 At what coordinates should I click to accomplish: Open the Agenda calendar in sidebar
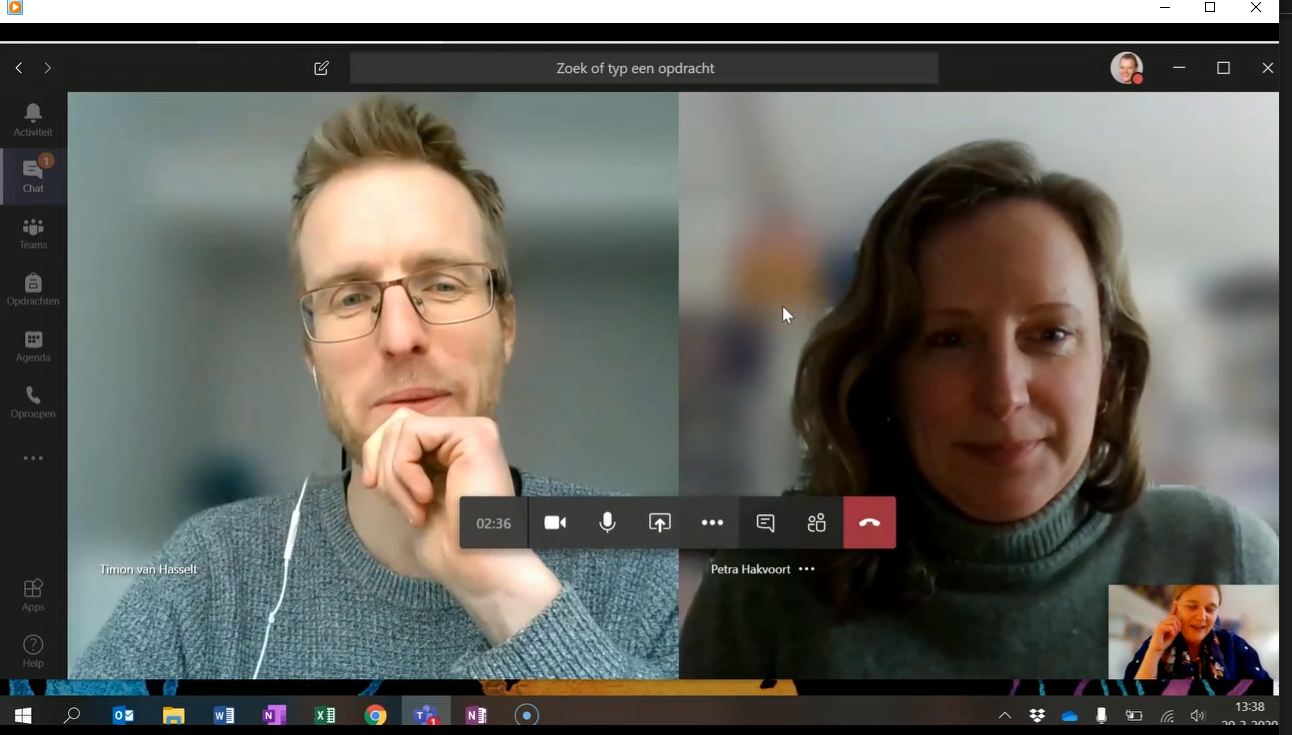click(33, 346)
